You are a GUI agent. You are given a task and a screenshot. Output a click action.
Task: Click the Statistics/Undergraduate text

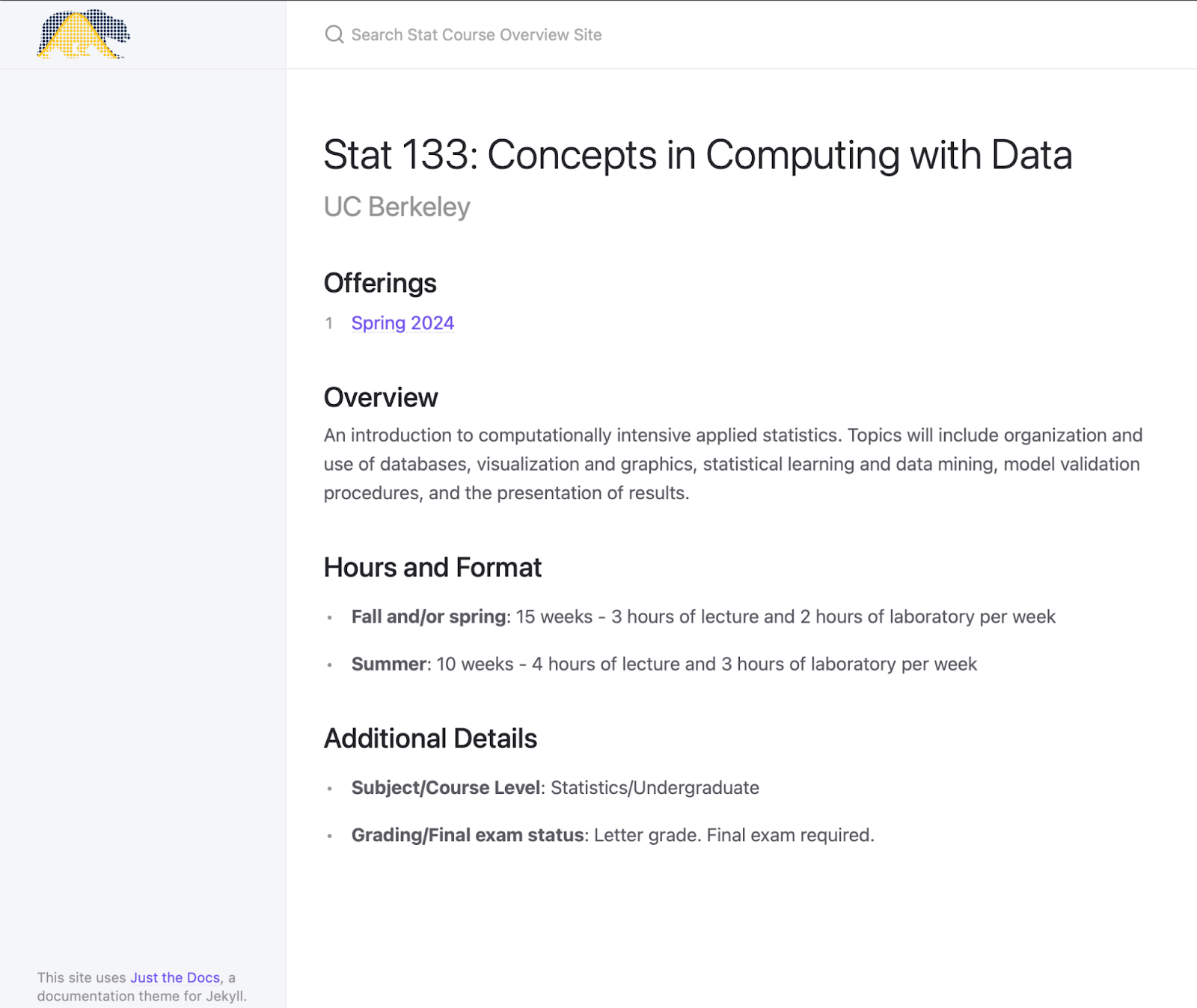(x=655, y=787)
